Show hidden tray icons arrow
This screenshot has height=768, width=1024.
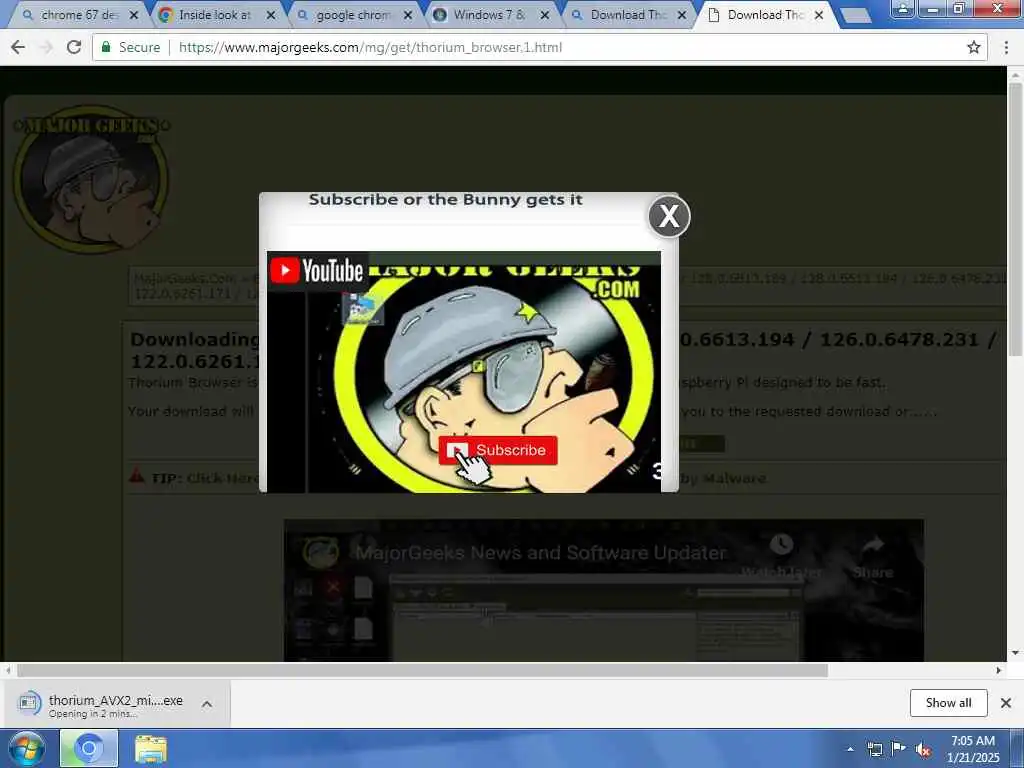pos(850,749)
